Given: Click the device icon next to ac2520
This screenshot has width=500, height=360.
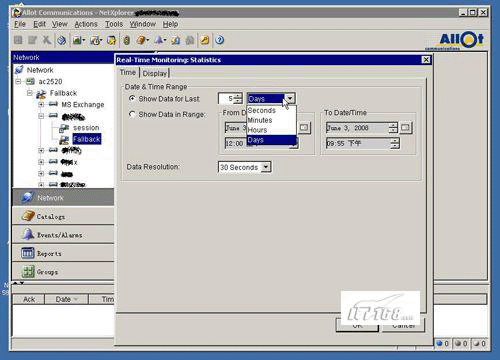Looking at the screenshot, I should point(31,81).
